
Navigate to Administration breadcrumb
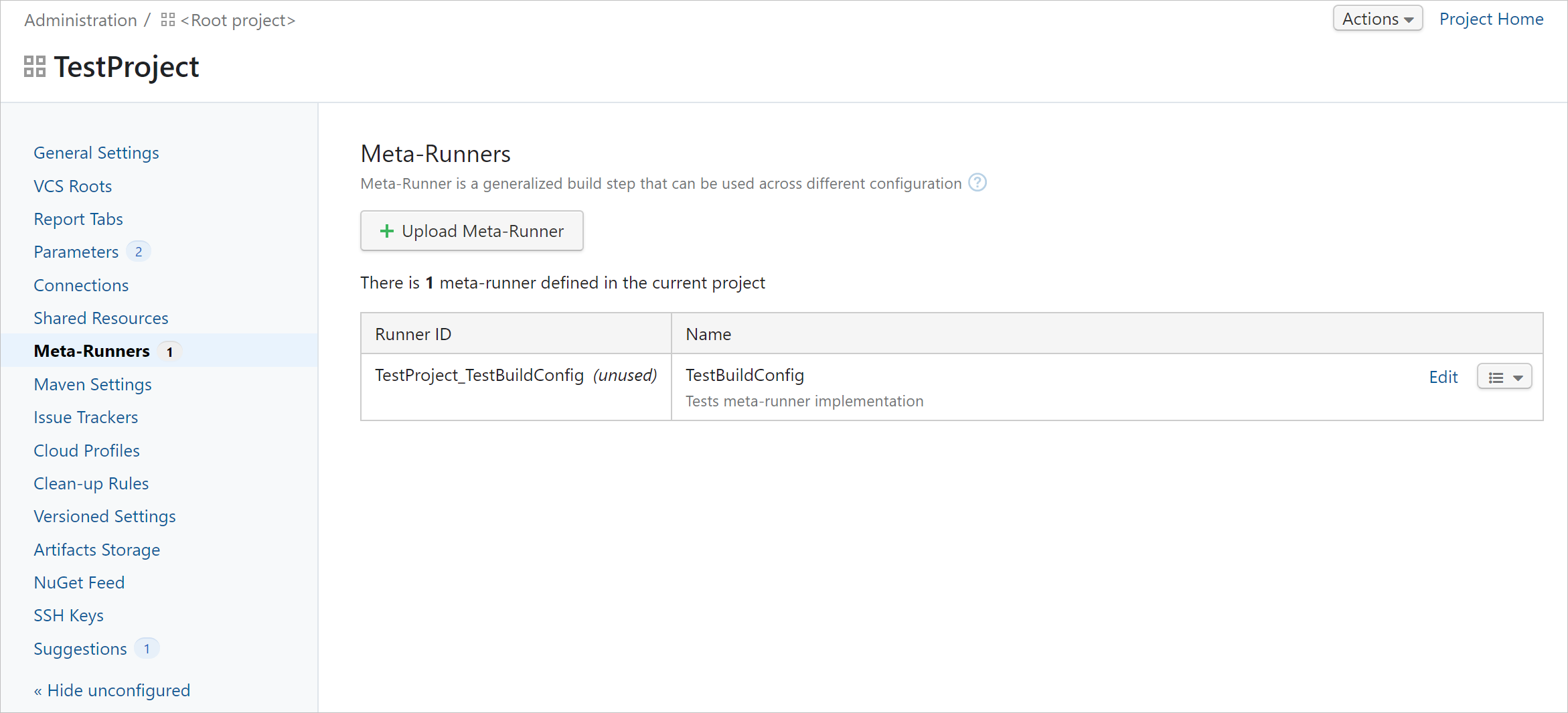click(80, 20)
